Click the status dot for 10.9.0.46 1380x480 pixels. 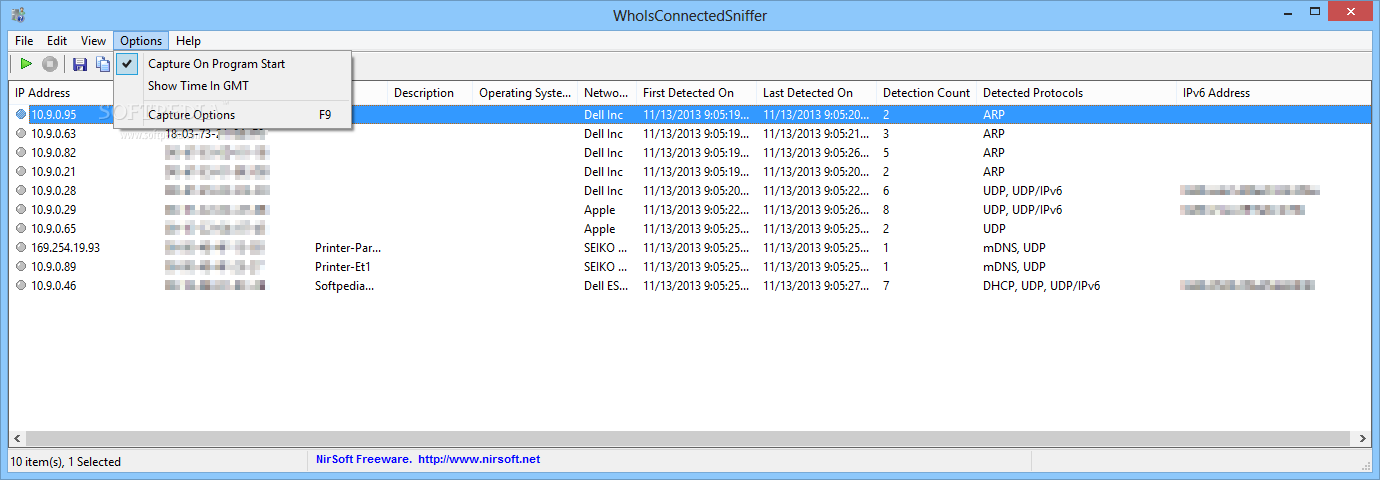[x=21, y=286]
